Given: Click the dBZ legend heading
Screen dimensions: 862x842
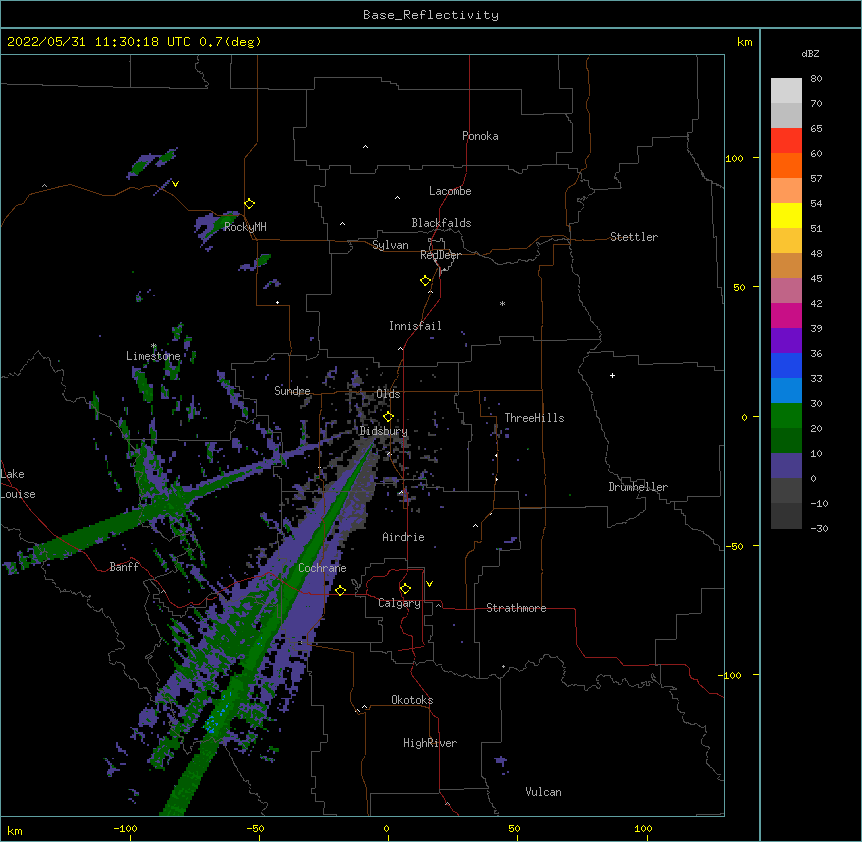Looking at the screenshot, I should pos(810,54).
